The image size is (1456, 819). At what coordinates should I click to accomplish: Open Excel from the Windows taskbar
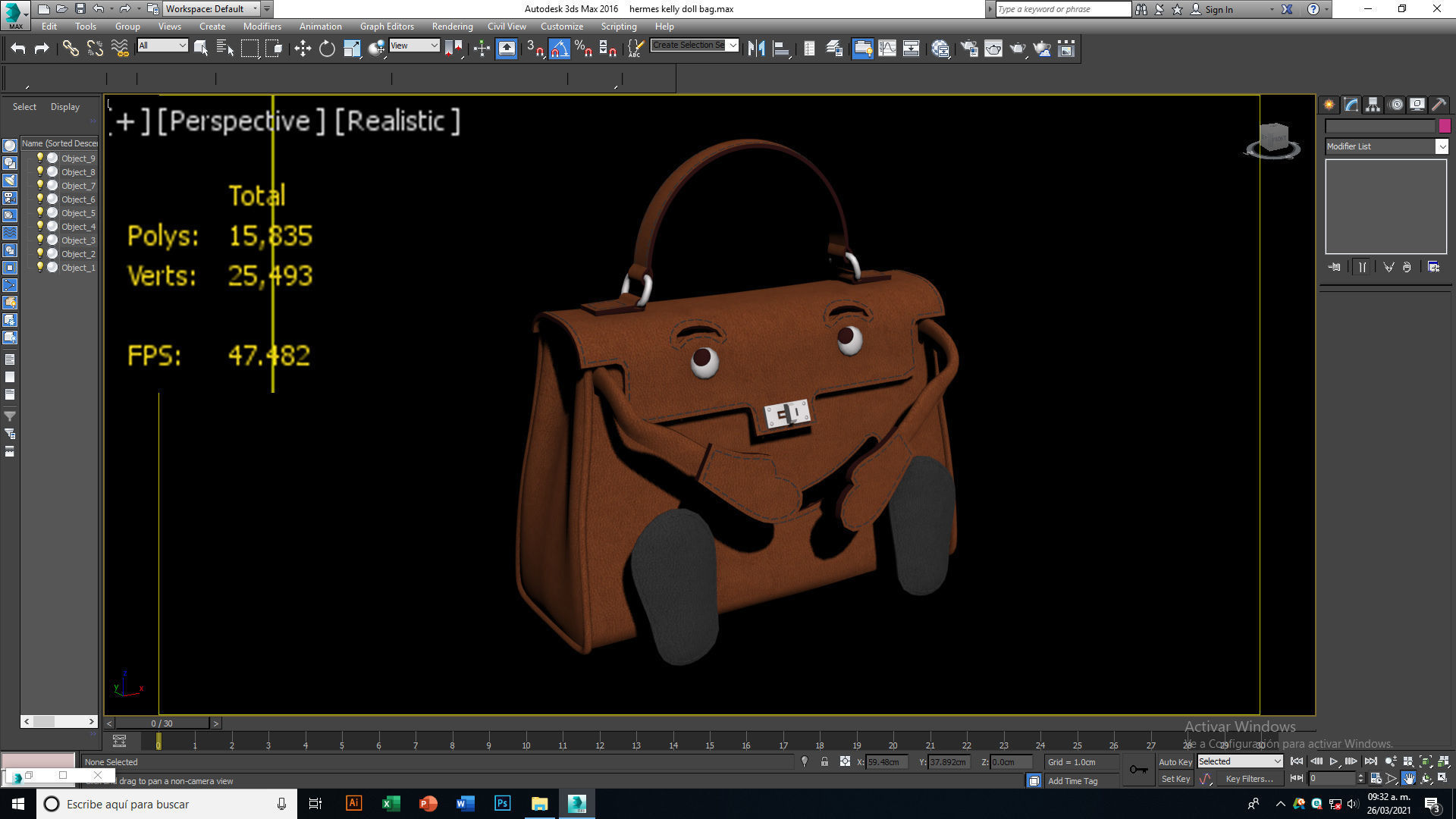(391, 804)
